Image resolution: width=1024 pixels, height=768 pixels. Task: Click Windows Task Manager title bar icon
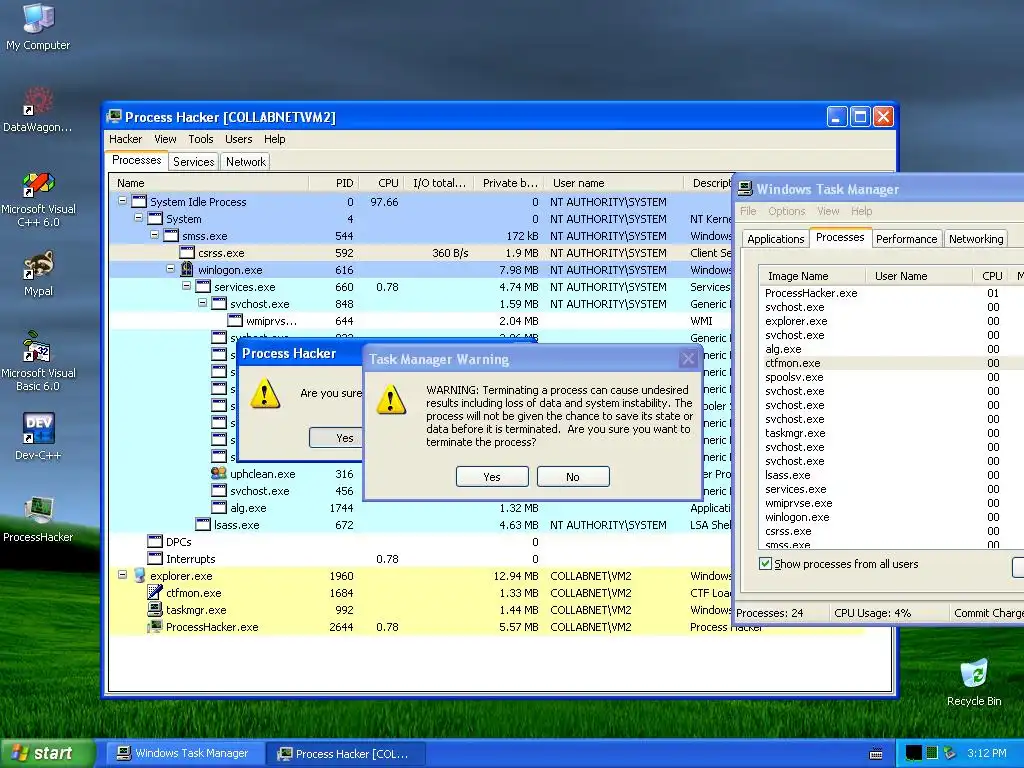coord(745,189)
